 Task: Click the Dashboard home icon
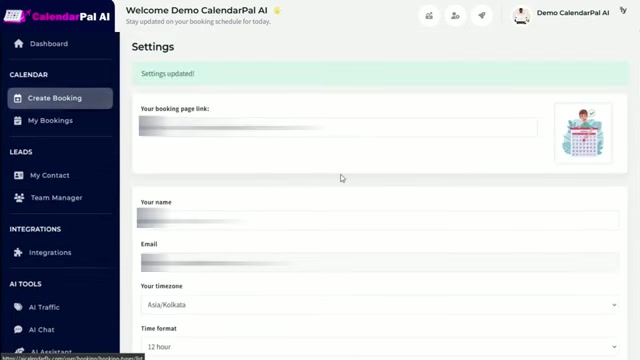(18, 44)
